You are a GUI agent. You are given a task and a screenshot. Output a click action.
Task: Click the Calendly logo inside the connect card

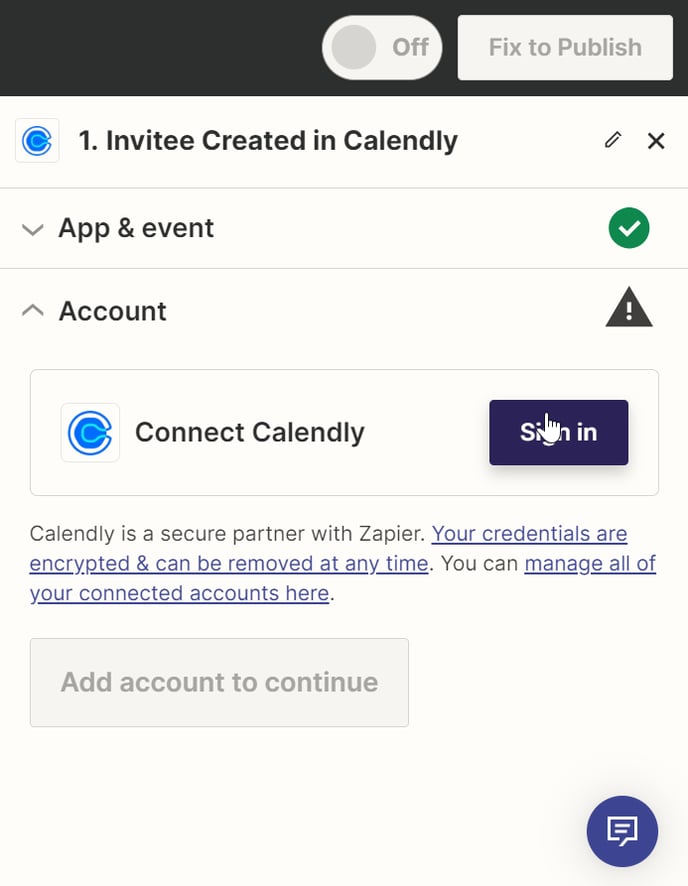(90, 432)
